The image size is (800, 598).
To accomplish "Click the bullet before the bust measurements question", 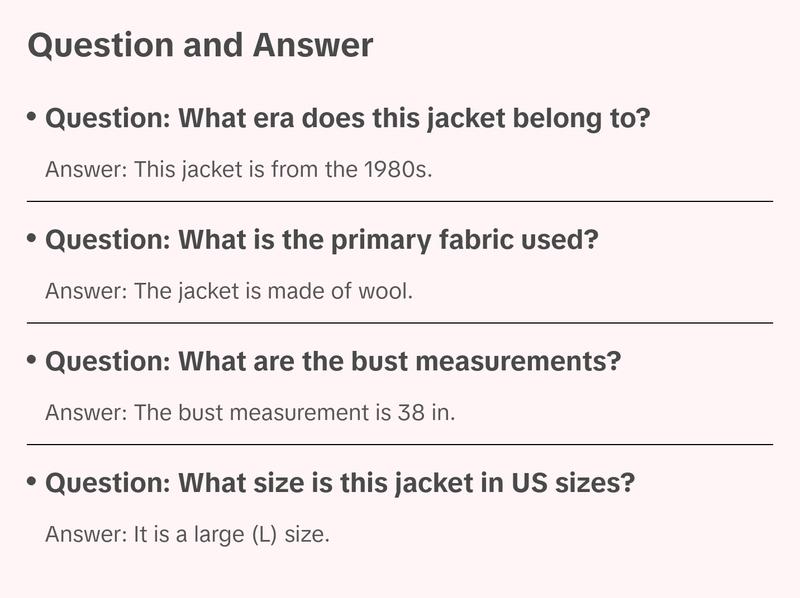I will coord(33,360).
